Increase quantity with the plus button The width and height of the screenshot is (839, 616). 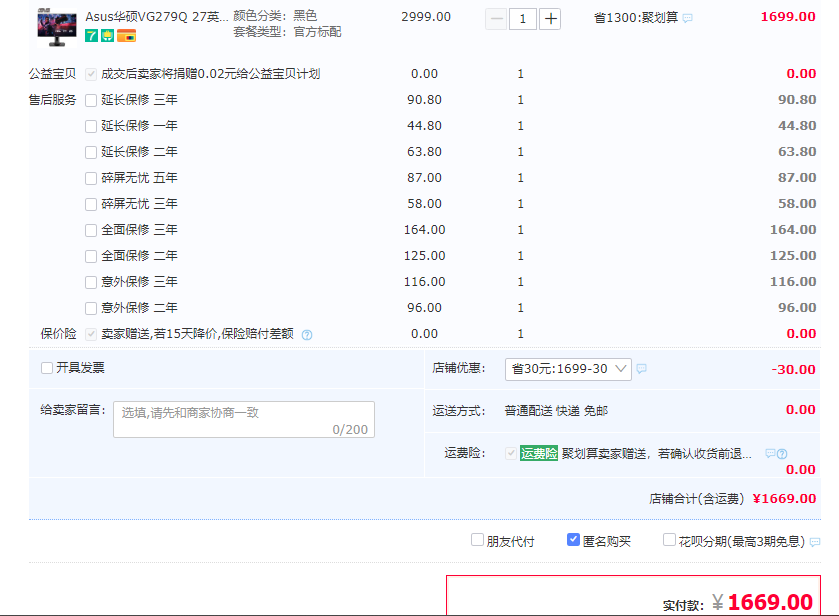point(550,19)
